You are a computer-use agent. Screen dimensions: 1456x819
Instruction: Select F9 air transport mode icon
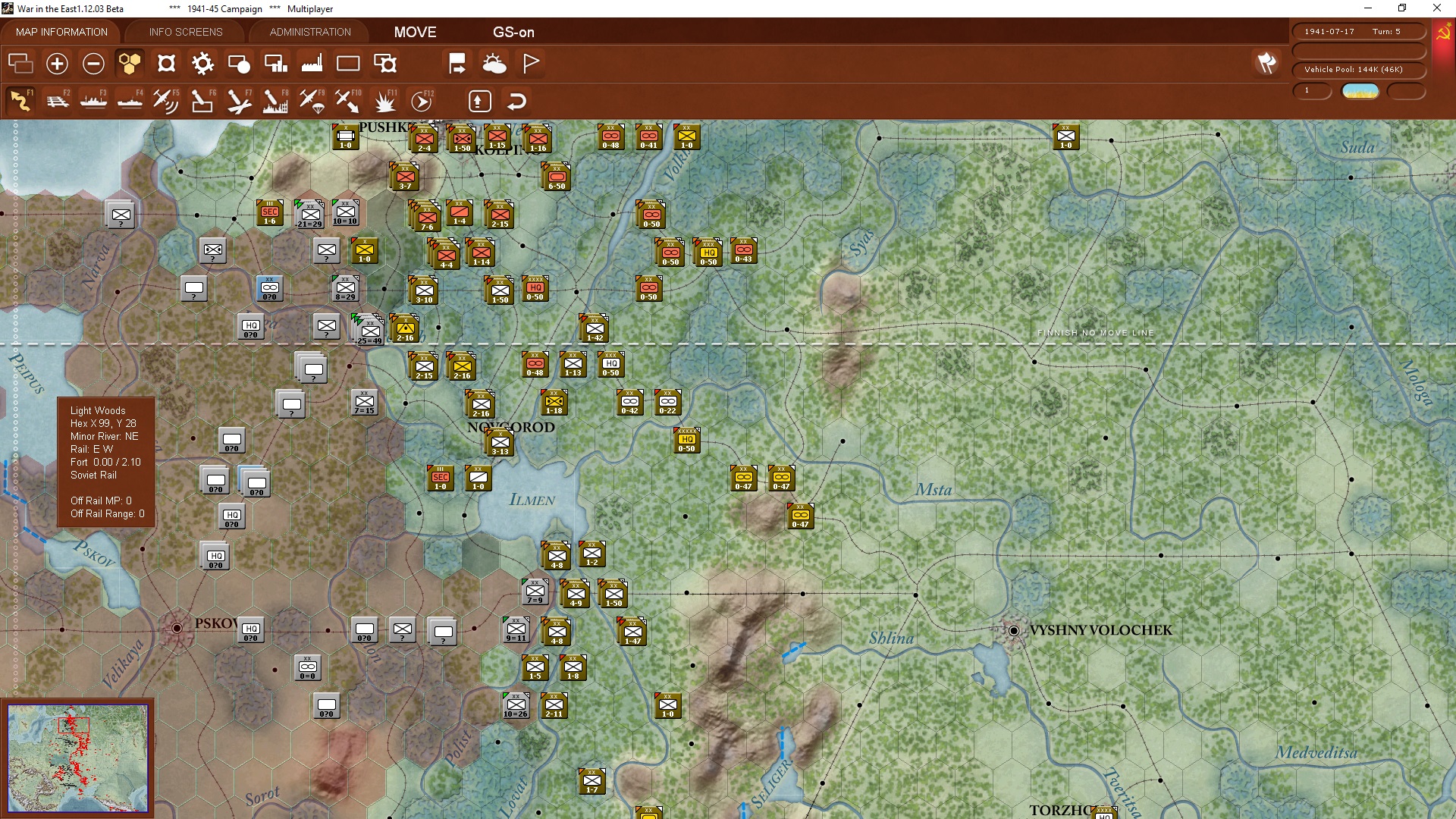click(x=312, y=101)
